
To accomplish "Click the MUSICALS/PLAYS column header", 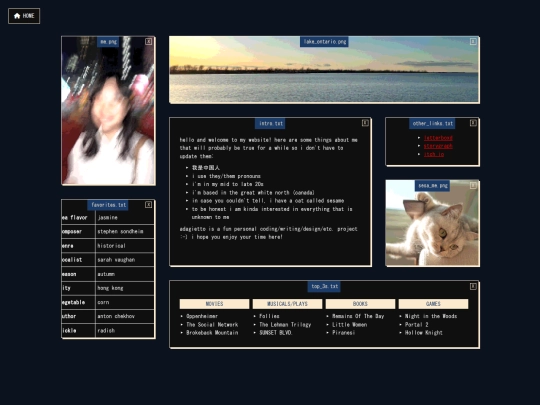I will point(287,304).
